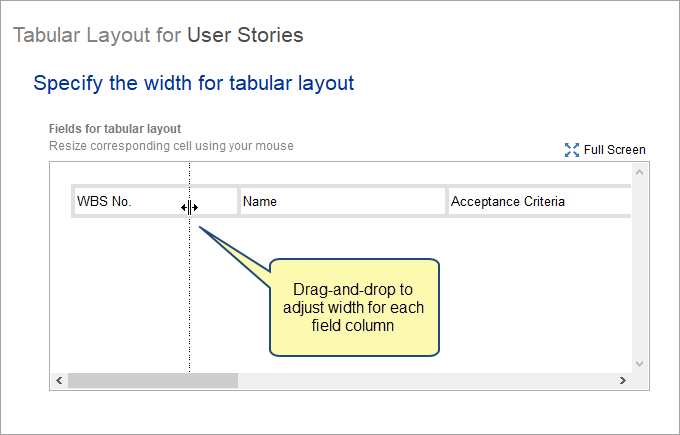
Task: Click the scroll down arrow
Action: (x=639, y=363)
